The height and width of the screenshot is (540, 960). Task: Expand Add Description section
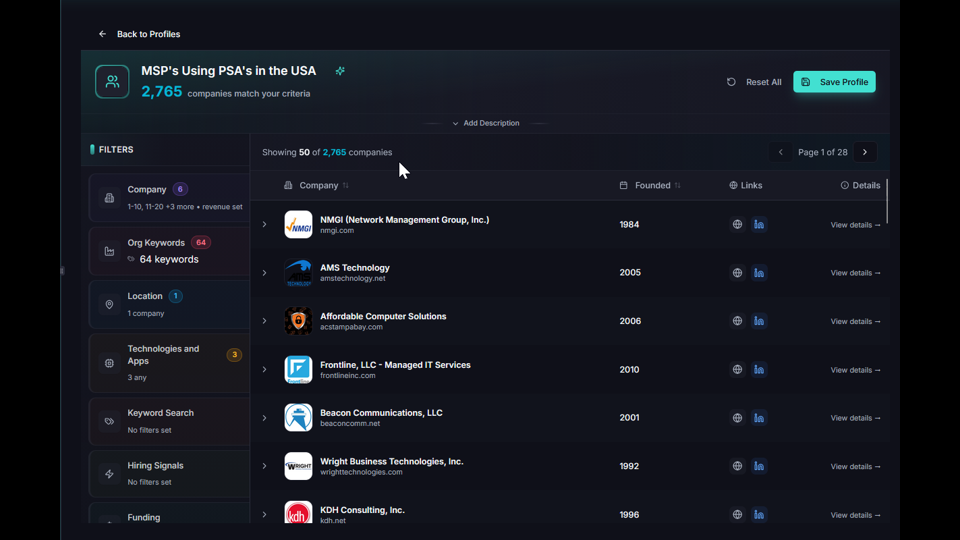coord(486,123)
